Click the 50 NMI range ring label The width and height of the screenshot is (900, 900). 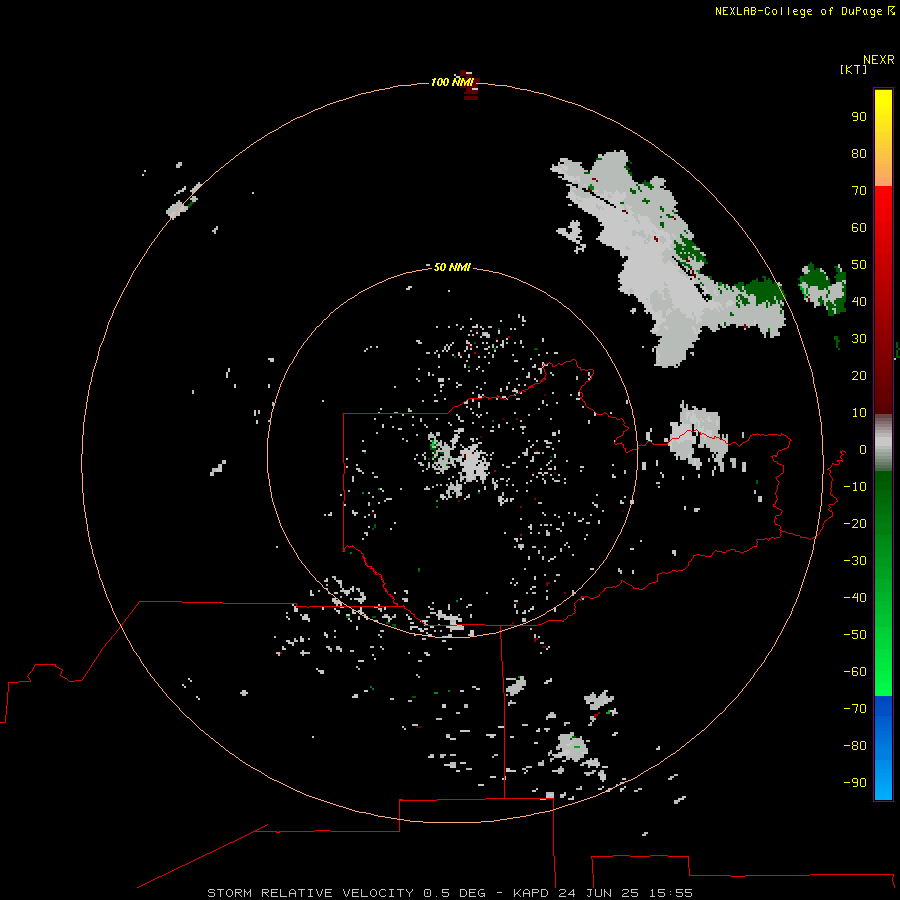point(452,267)
